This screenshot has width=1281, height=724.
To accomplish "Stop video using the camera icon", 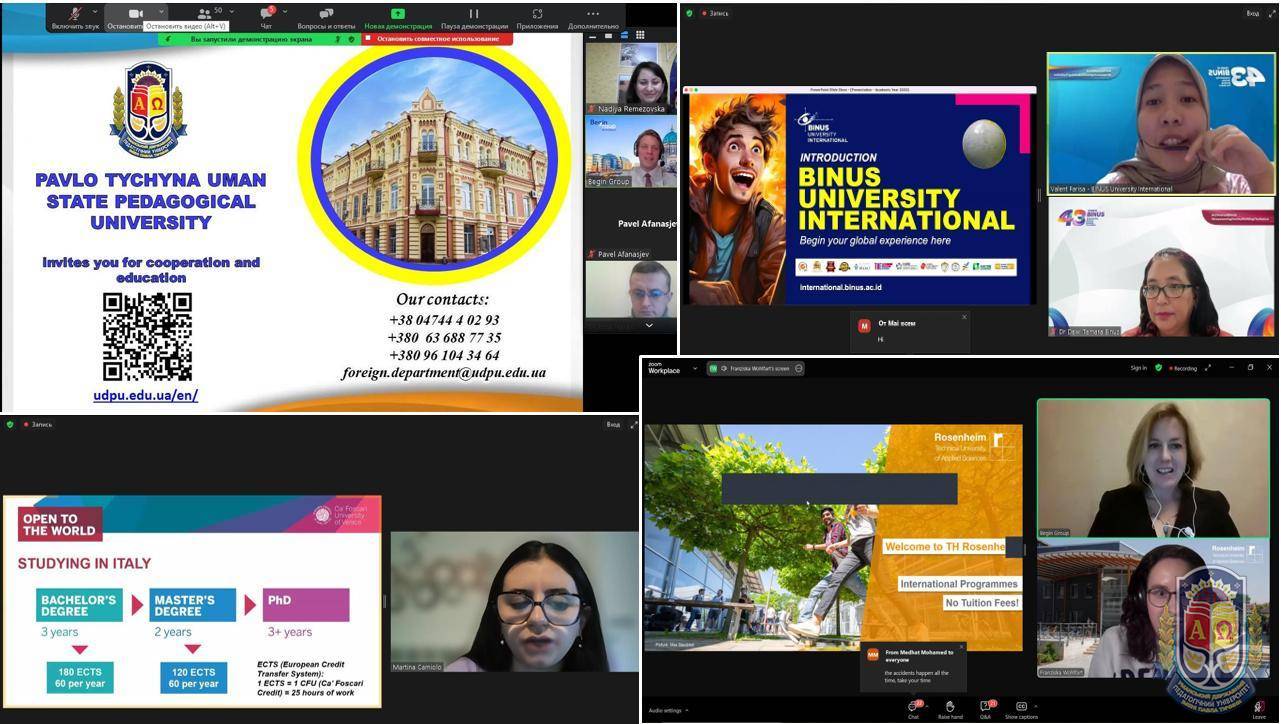I will click(135, 14).
